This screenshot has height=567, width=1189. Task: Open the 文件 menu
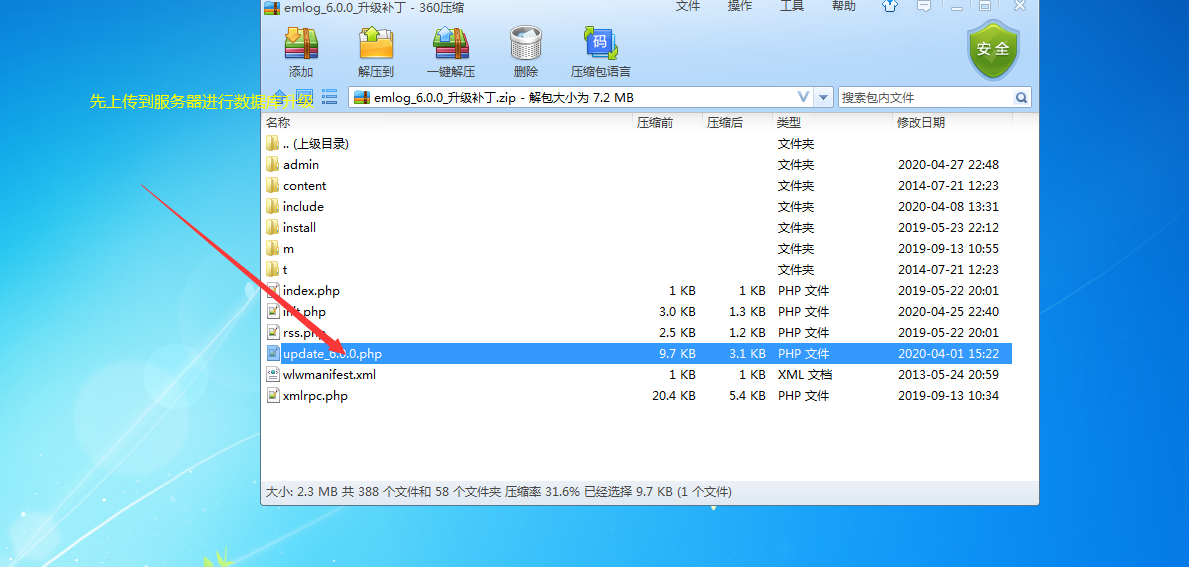688,7
